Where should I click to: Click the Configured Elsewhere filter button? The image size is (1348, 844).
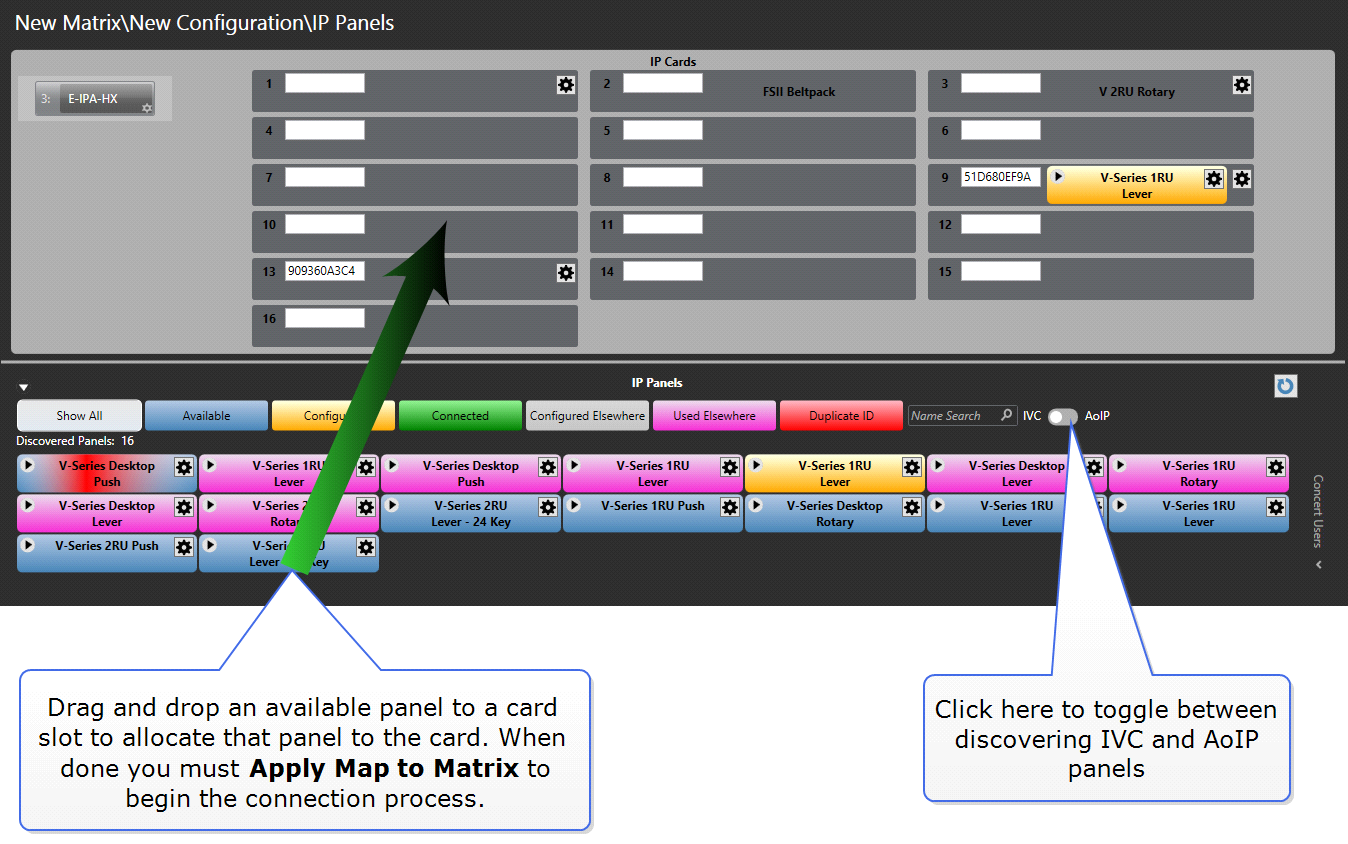587,416
